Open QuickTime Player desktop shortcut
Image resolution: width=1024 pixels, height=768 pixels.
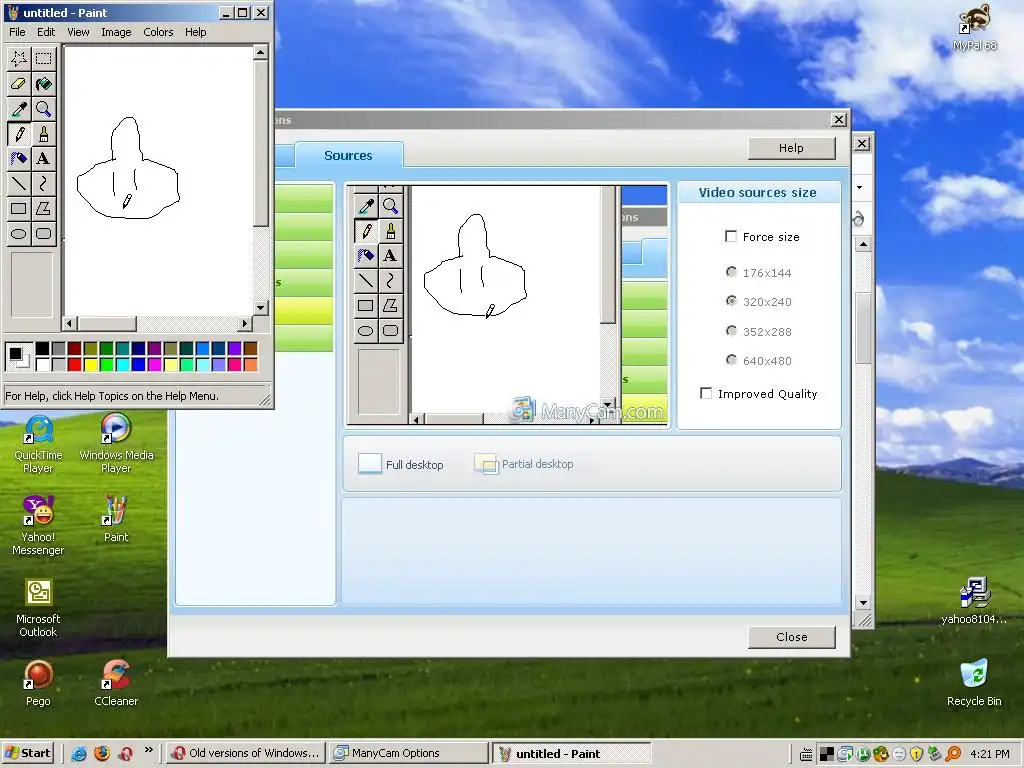pyautogui.click(x=38, y=444)
